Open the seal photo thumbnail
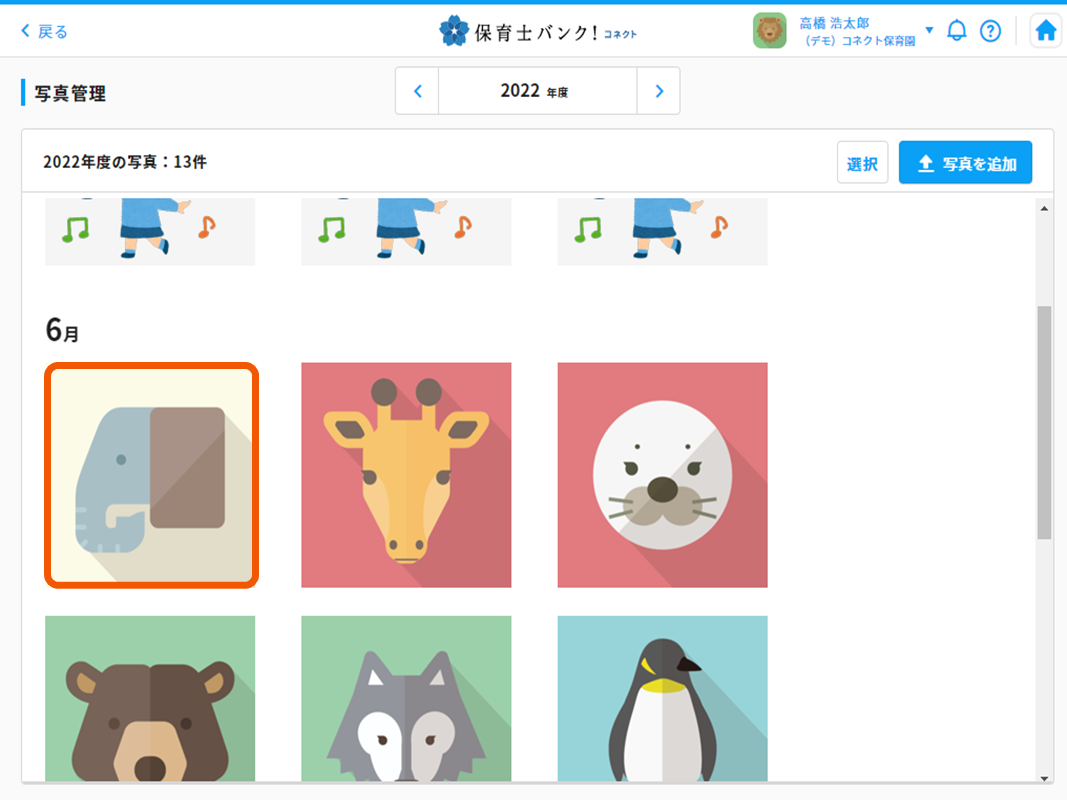Viewport: 1067px width, 800px height. pos(662,475)
